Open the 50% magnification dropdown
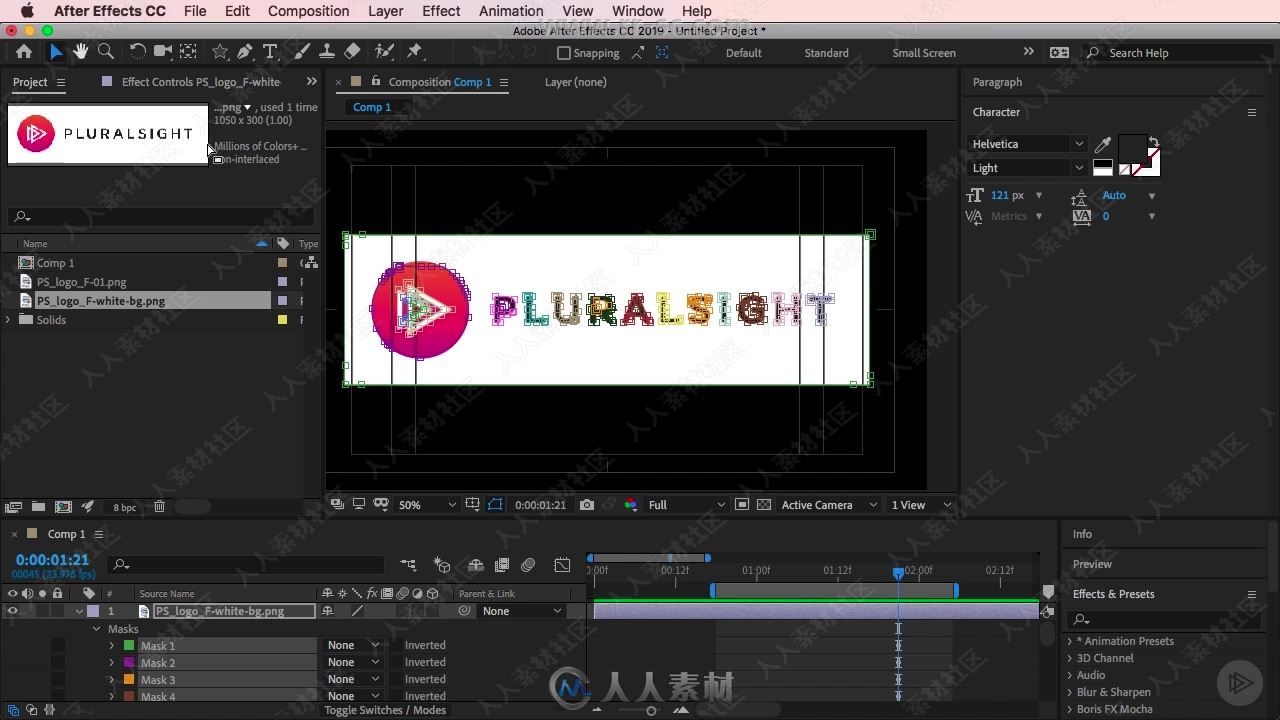This screenshot has height=720, width=1280. [427, 505]
